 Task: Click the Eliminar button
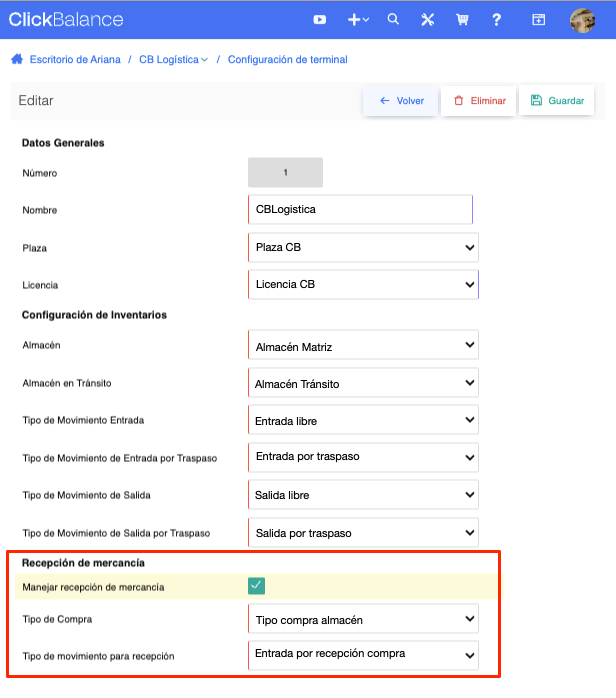coord(478,101)
